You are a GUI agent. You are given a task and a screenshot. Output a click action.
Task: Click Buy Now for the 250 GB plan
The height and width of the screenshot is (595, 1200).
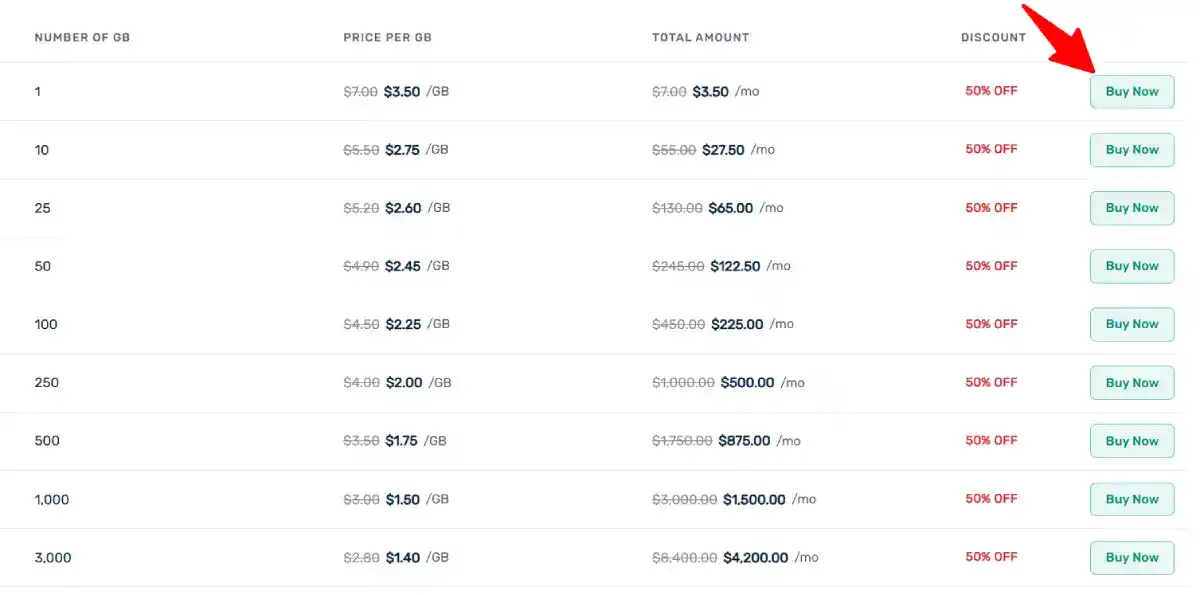[x=1131, y=382]
